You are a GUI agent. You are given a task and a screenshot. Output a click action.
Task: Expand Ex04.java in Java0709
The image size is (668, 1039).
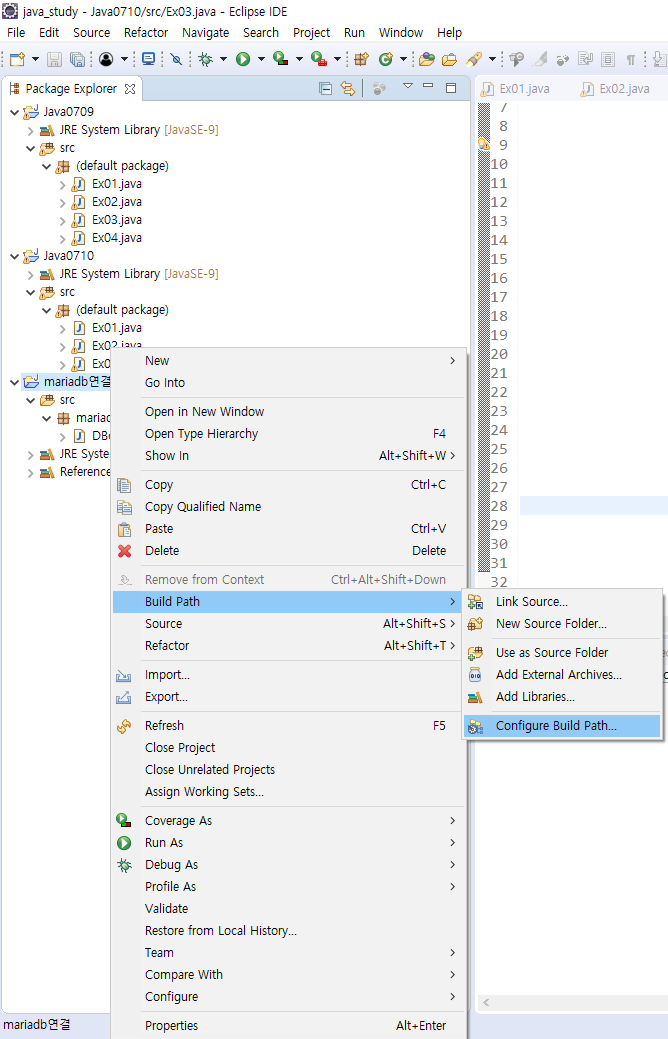click(x=62, y=239)
